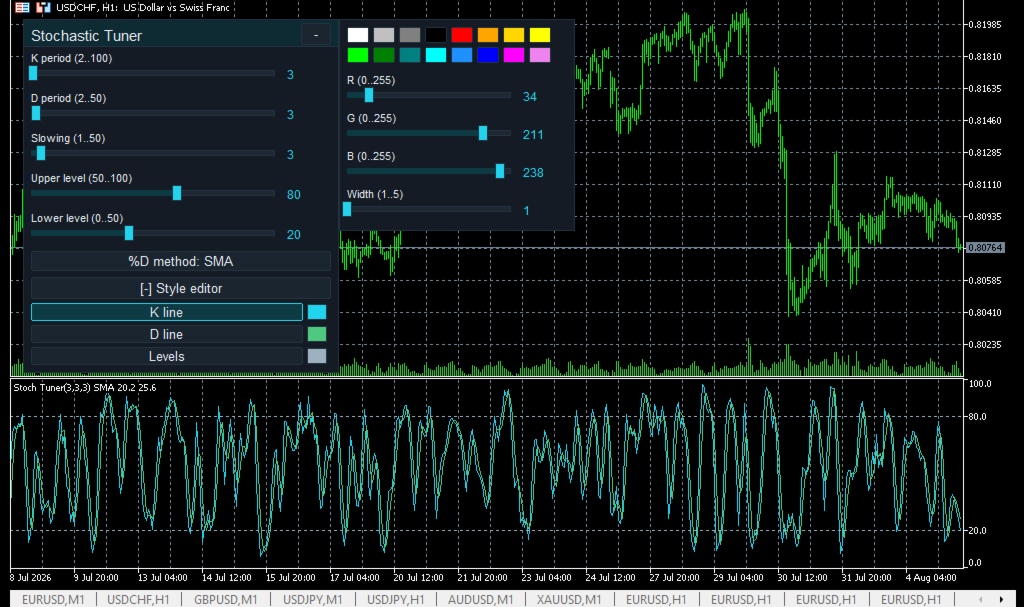Click the G value 211

pos(533,135)
